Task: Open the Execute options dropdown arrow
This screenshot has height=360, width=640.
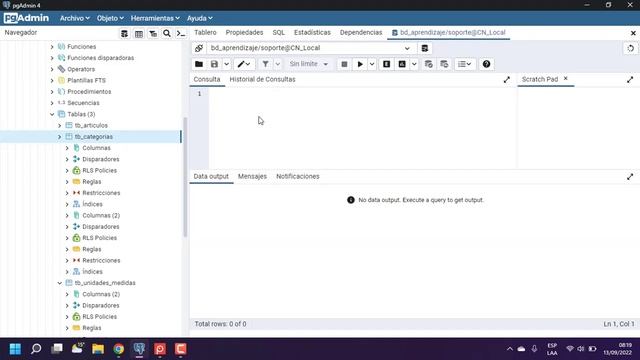Action: [x=372, y=64]
